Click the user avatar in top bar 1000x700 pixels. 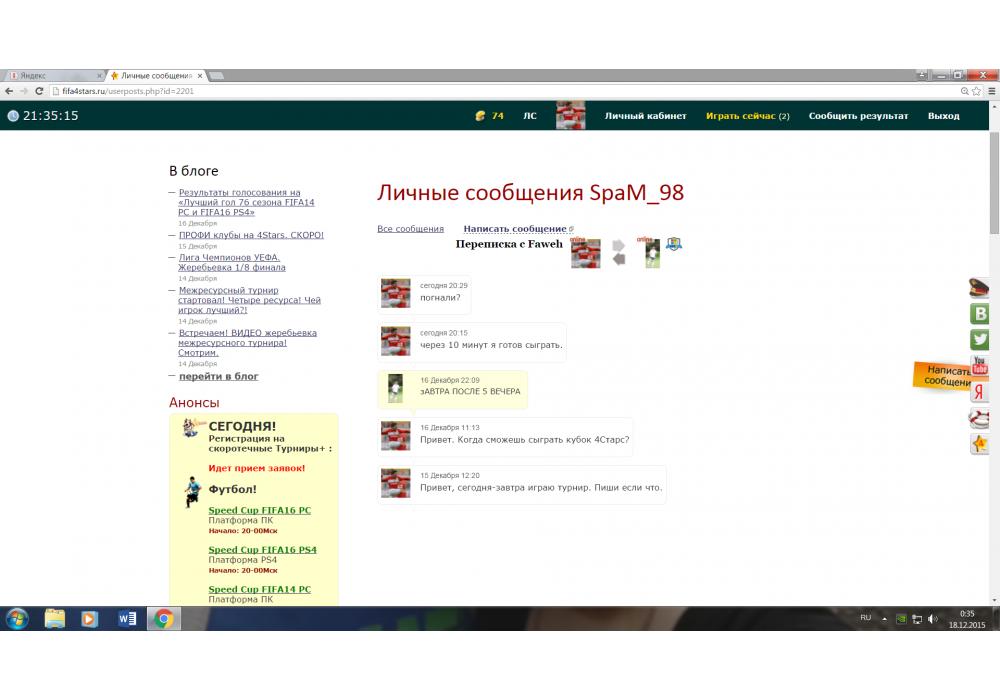click(x=570, y=115)
